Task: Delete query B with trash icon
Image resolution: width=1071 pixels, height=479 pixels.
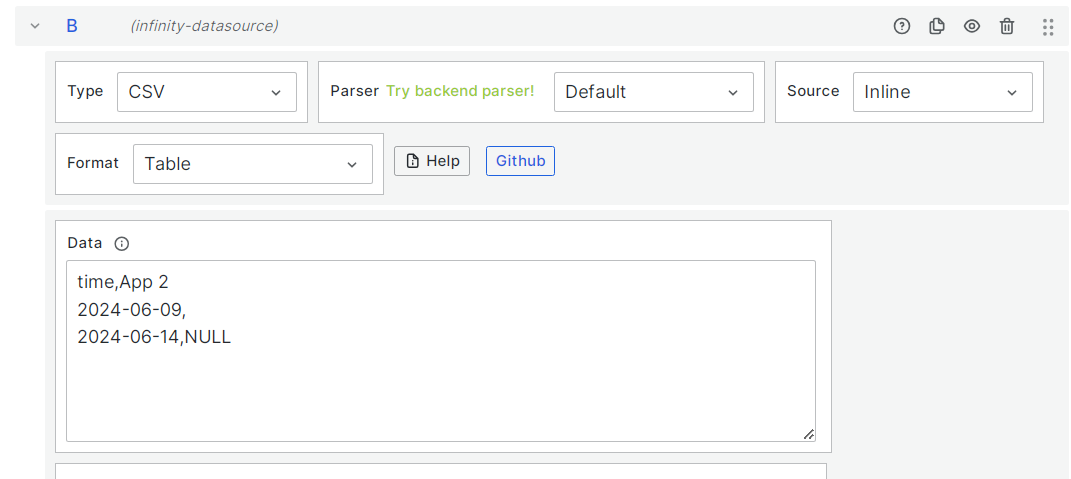Action: (1007, 26)
